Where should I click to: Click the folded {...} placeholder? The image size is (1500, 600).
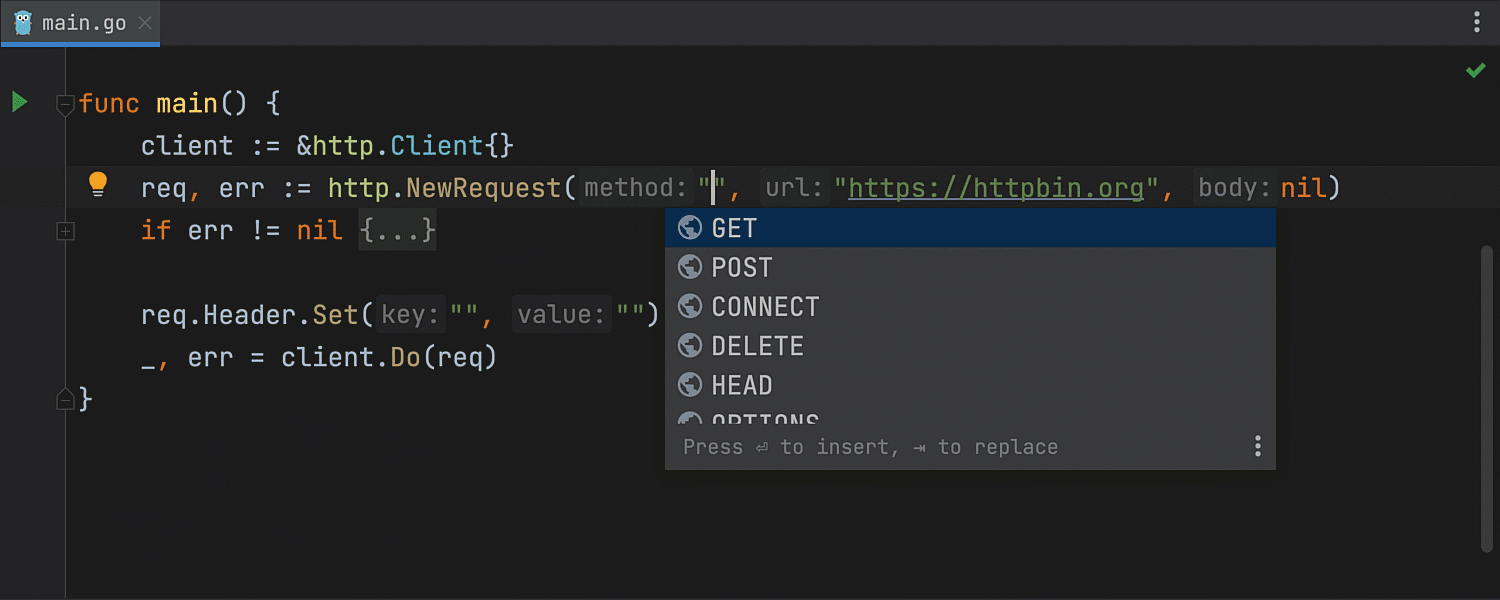(397, 231)
